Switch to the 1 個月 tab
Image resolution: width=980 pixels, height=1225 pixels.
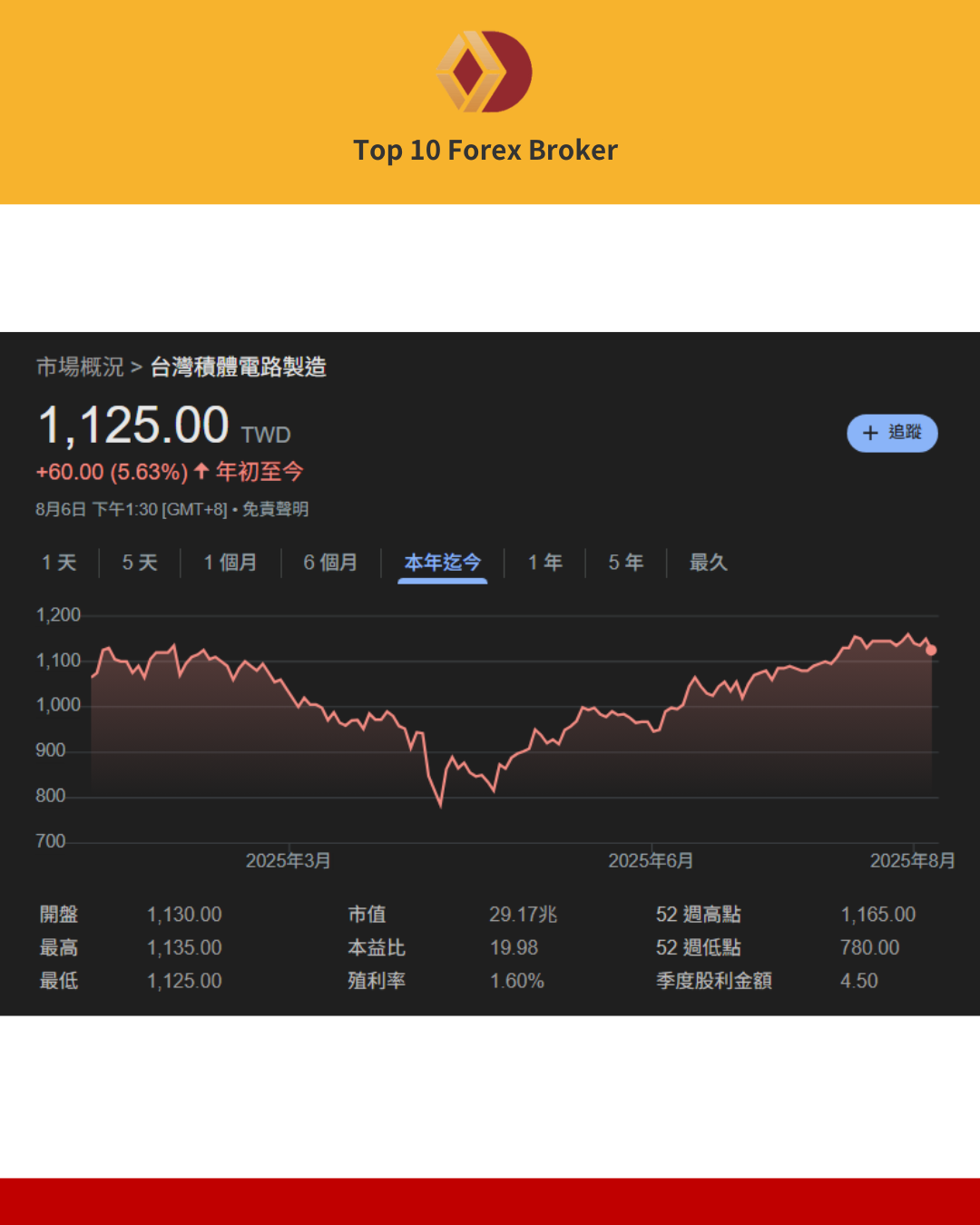click(230, 563)
